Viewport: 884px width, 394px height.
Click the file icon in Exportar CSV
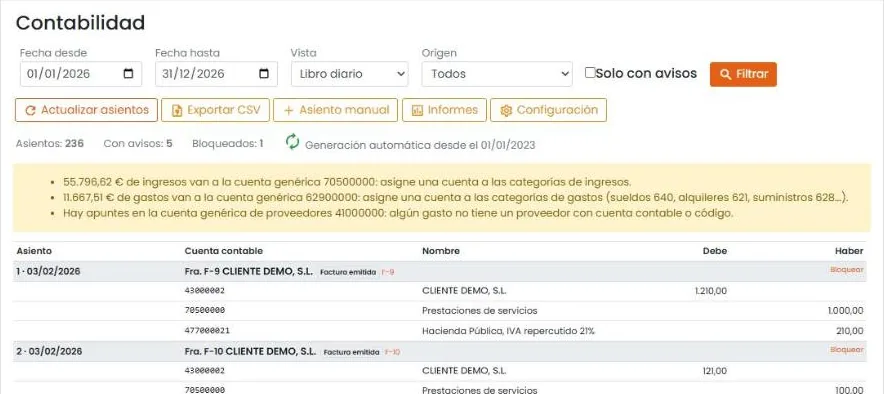pyautogui.click(x=176, y=110)
